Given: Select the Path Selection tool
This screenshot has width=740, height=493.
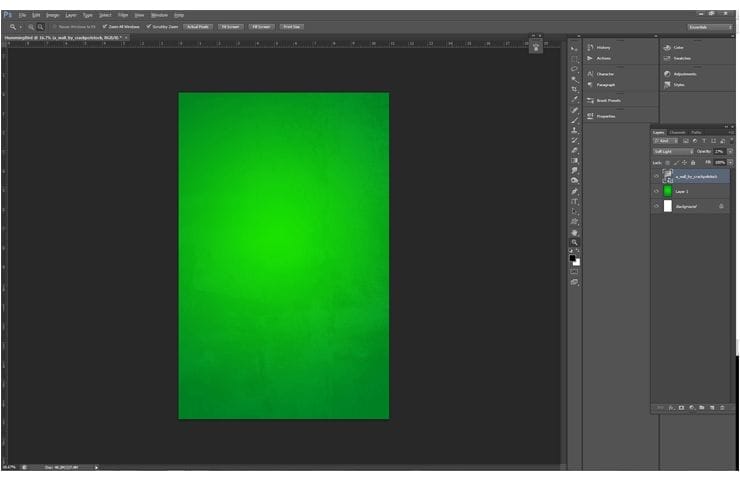Looking at the screenshot, I should (x=574, y=212).
